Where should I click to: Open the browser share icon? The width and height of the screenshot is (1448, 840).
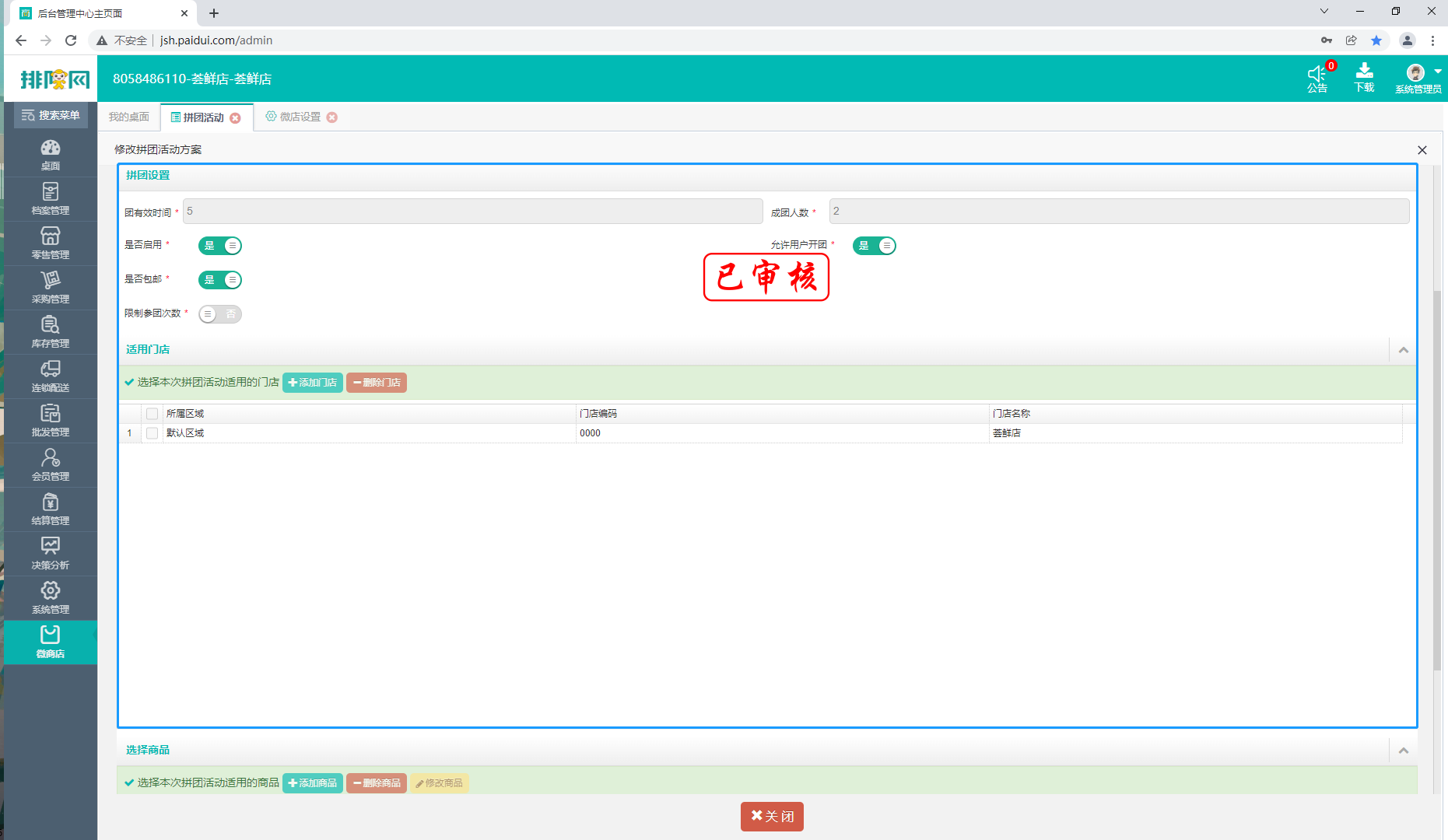[1352, 40]
